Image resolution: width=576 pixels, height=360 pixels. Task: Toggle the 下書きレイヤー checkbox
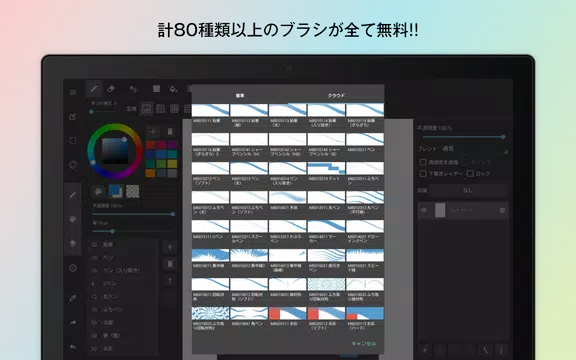(423, 173)
